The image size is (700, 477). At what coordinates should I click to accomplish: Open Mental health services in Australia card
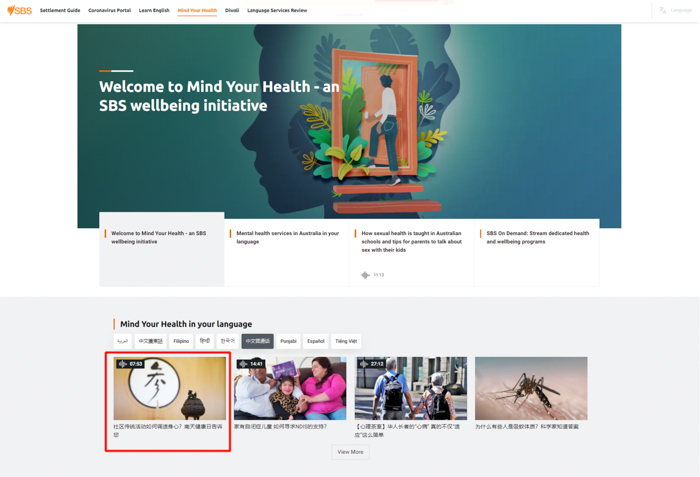coord(287,252)
